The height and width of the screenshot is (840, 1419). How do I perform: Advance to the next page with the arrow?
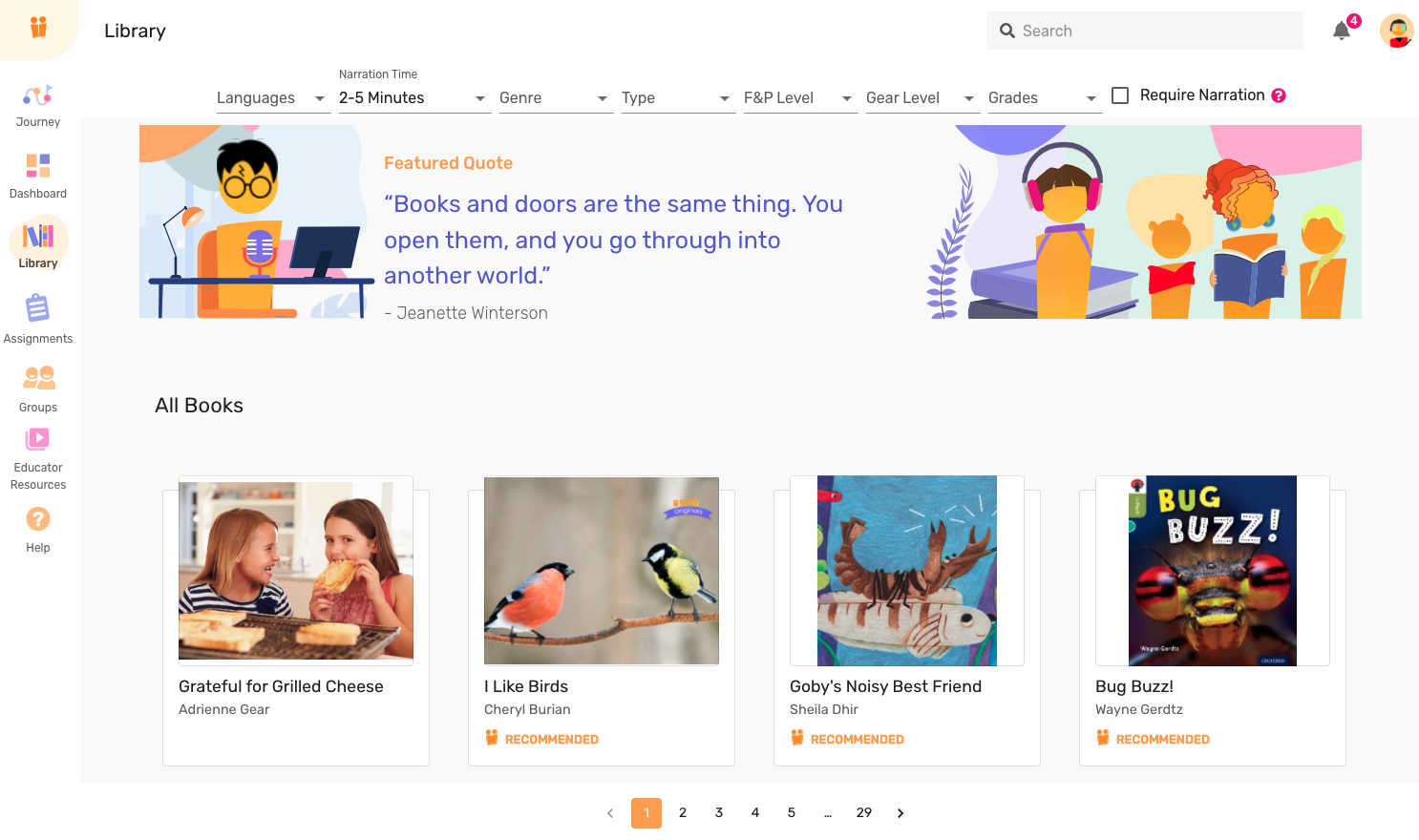tap(900, 812)
